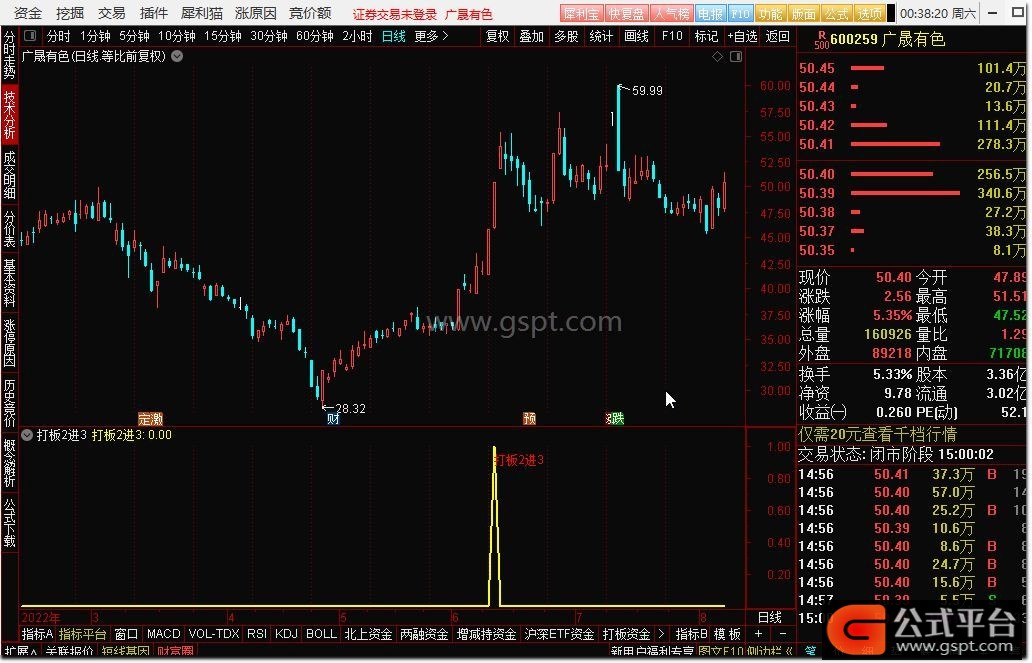Click the 统计 button

pyautogui.click(x=601, y=36)
